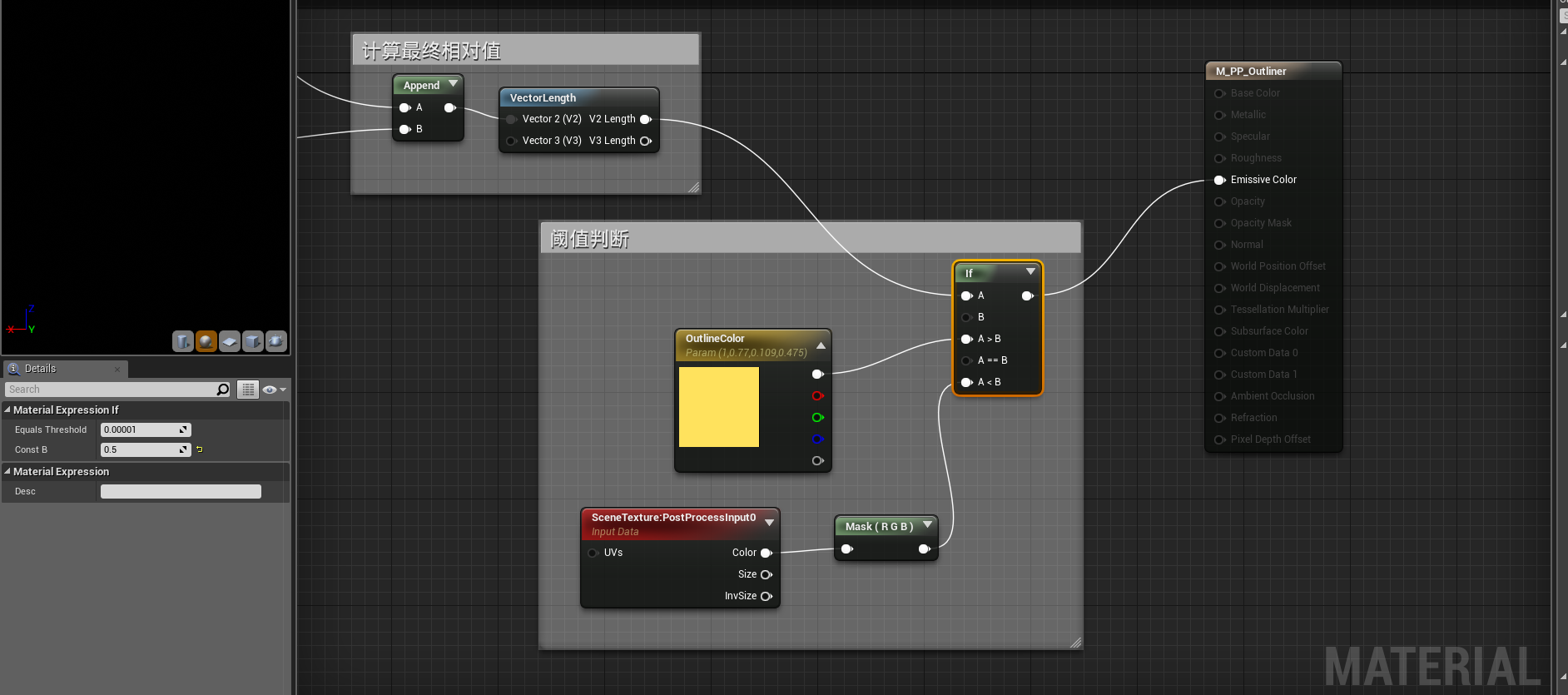Click the Equals Threshold value field
This screenshot has height=695, width=1568.
pos(140,429)
